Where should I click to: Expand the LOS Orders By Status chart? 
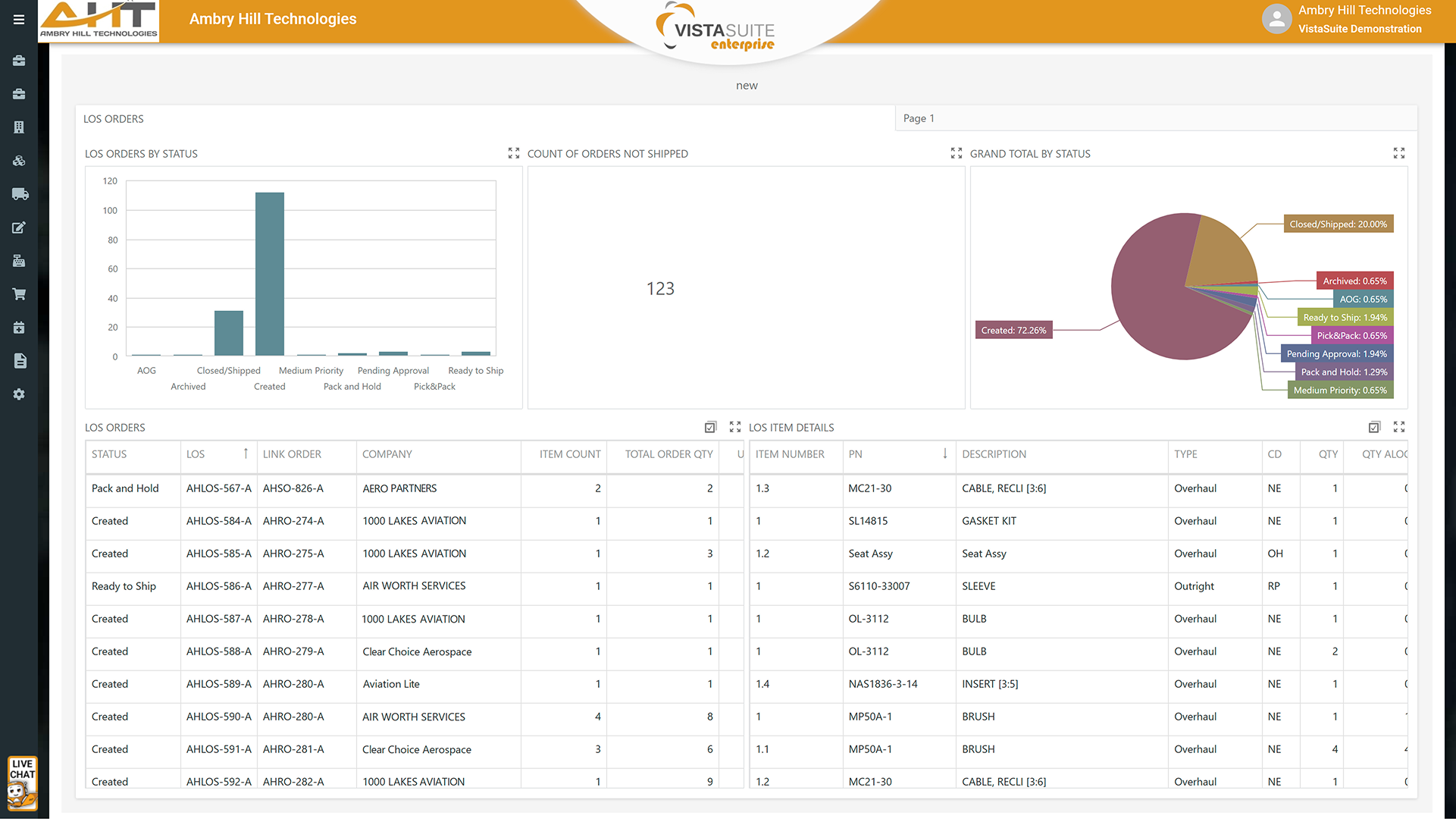514,153
